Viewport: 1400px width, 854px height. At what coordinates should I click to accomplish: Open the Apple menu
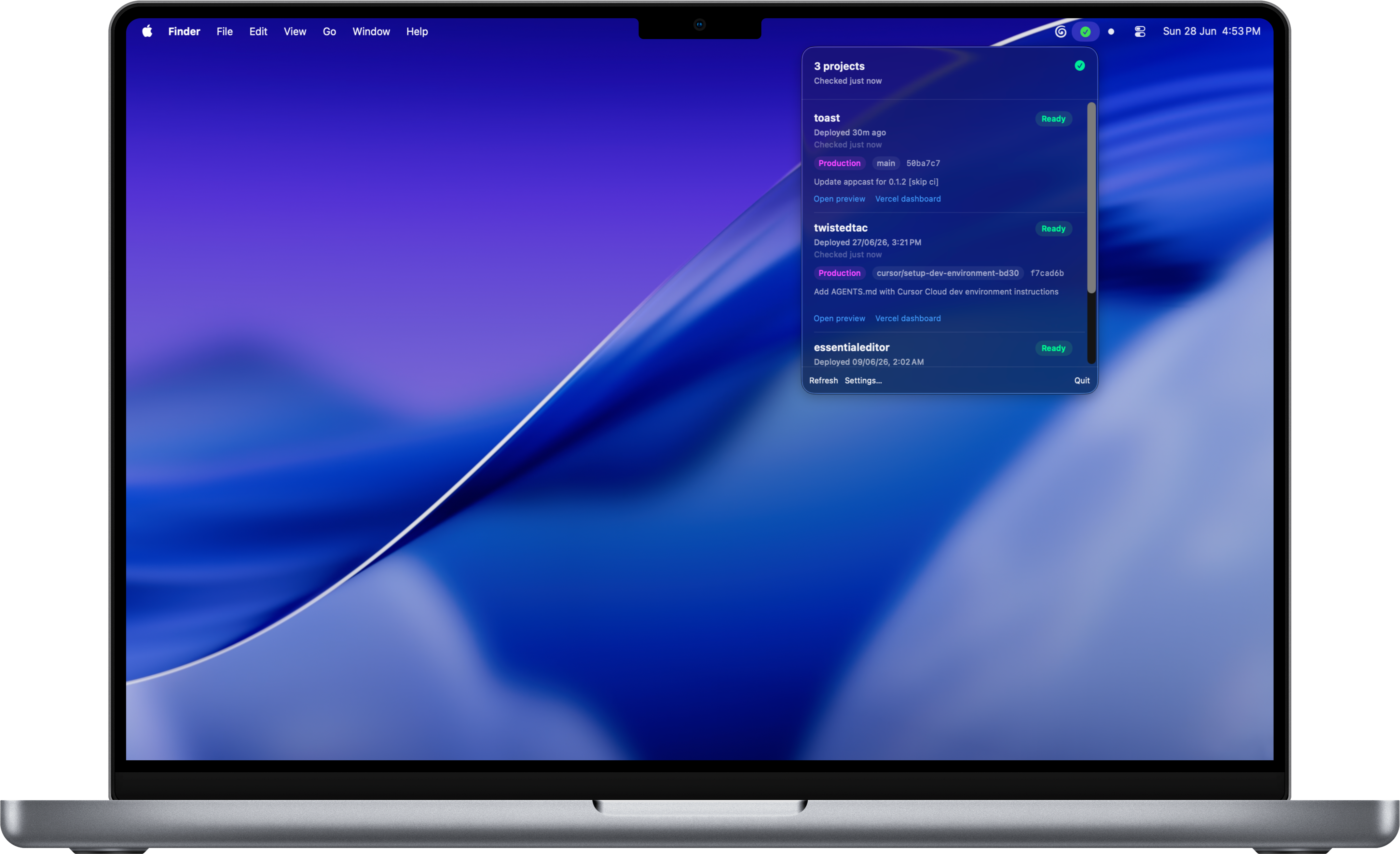pos(147,31)
